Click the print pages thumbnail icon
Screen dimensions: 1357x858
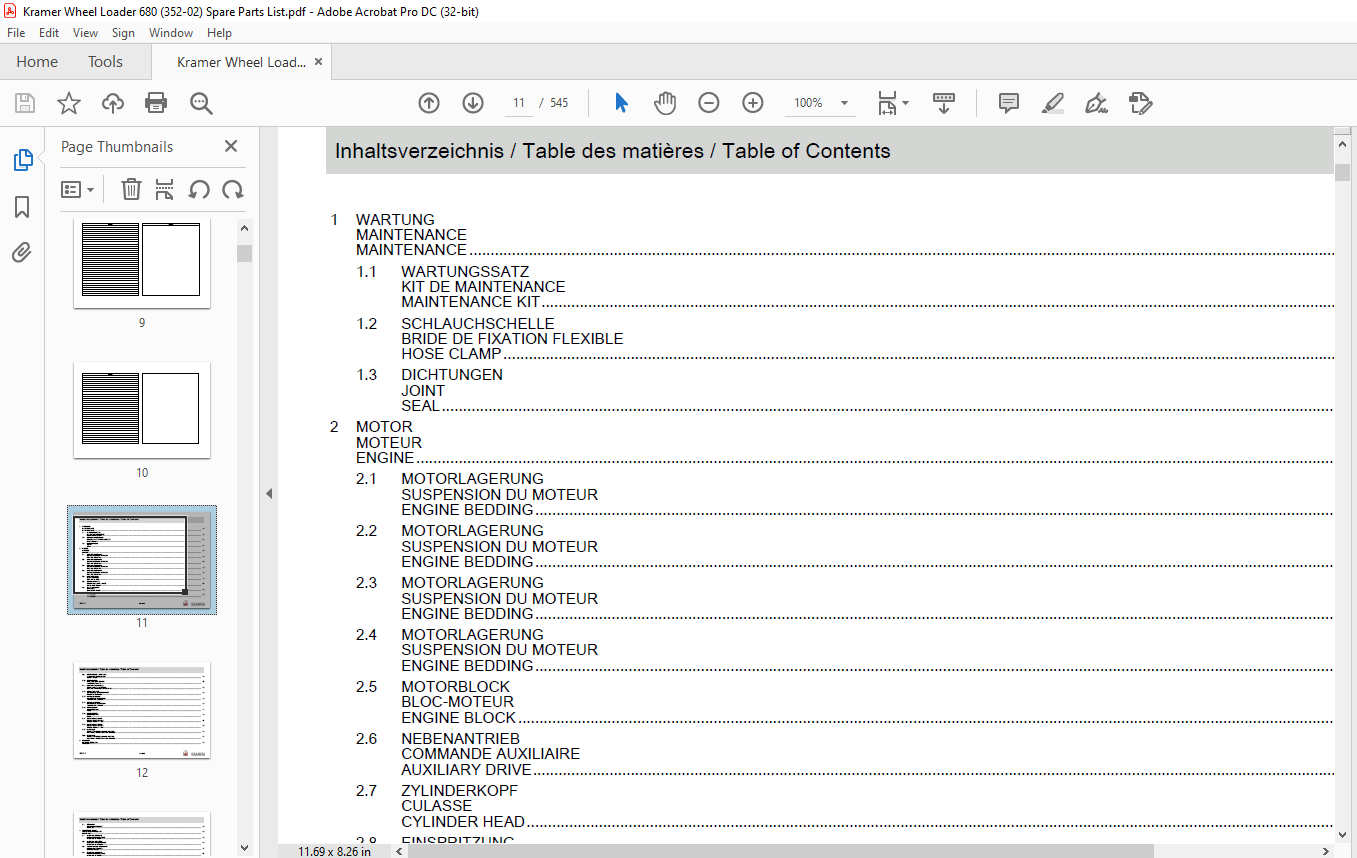tap(165, 190)
